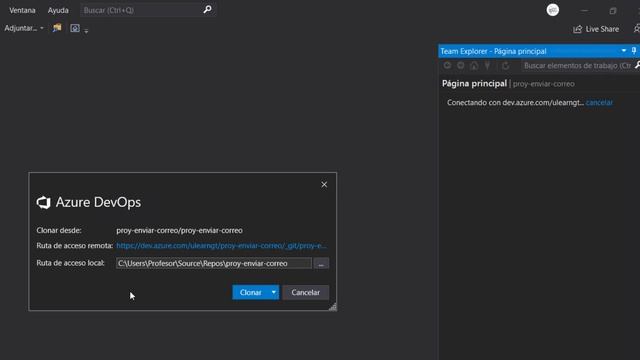Open the Ventana menu
The width and height of the screenshot is (640, 360).
coord(22,10)
